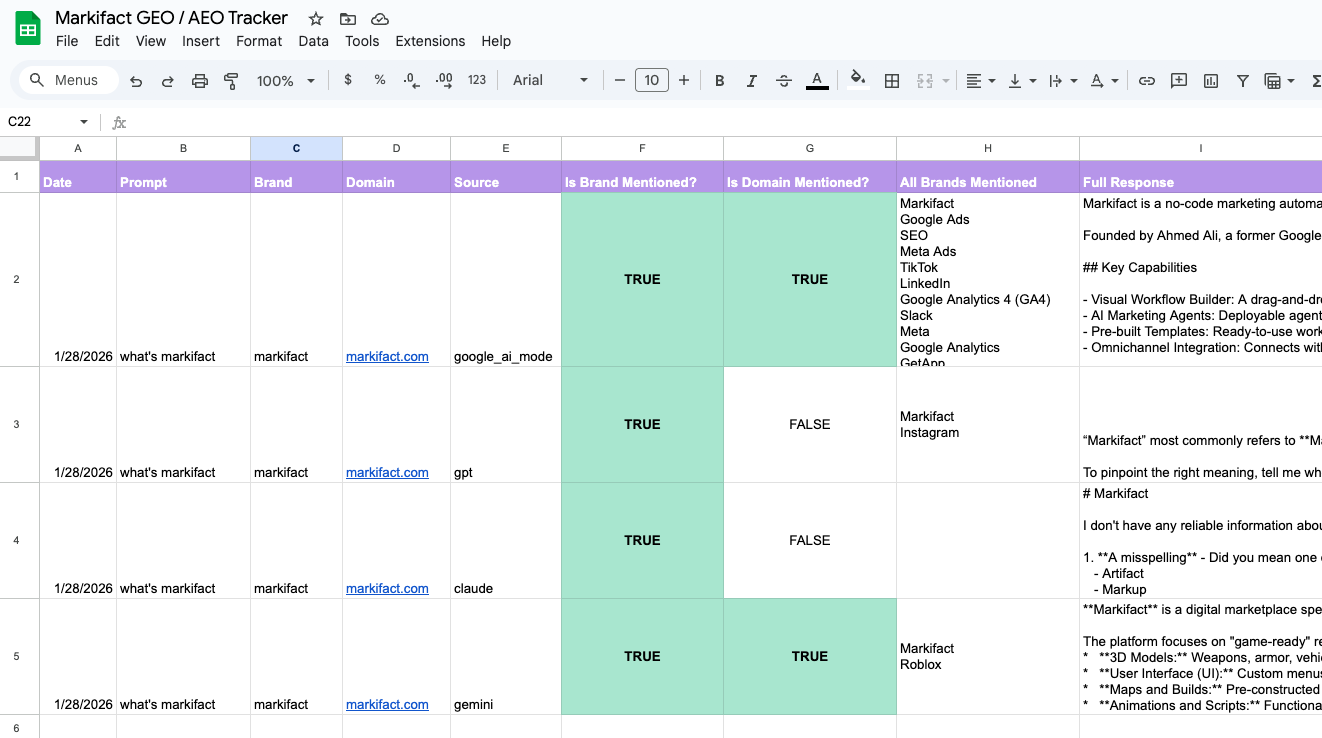Follow the markifact.com link in row 2

(x=387, y=356)
